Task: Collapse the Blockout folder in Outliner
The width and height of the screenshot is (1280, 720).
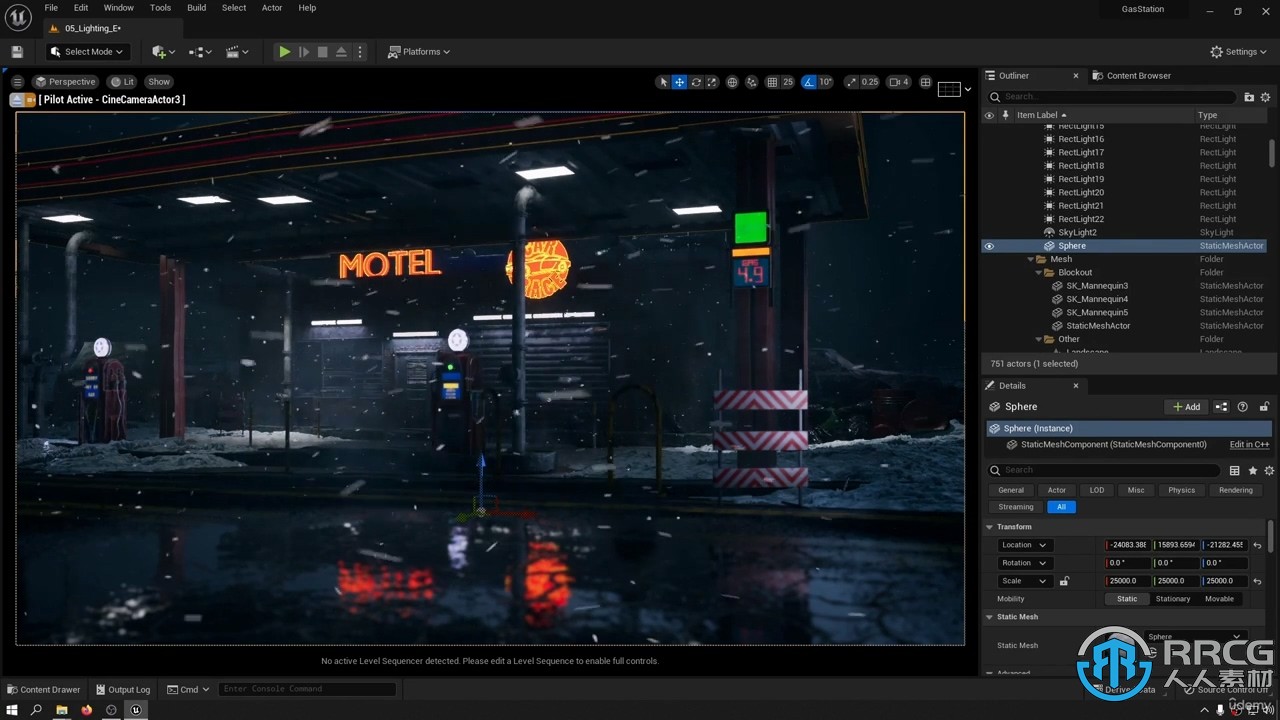Action: (1038, 272)
